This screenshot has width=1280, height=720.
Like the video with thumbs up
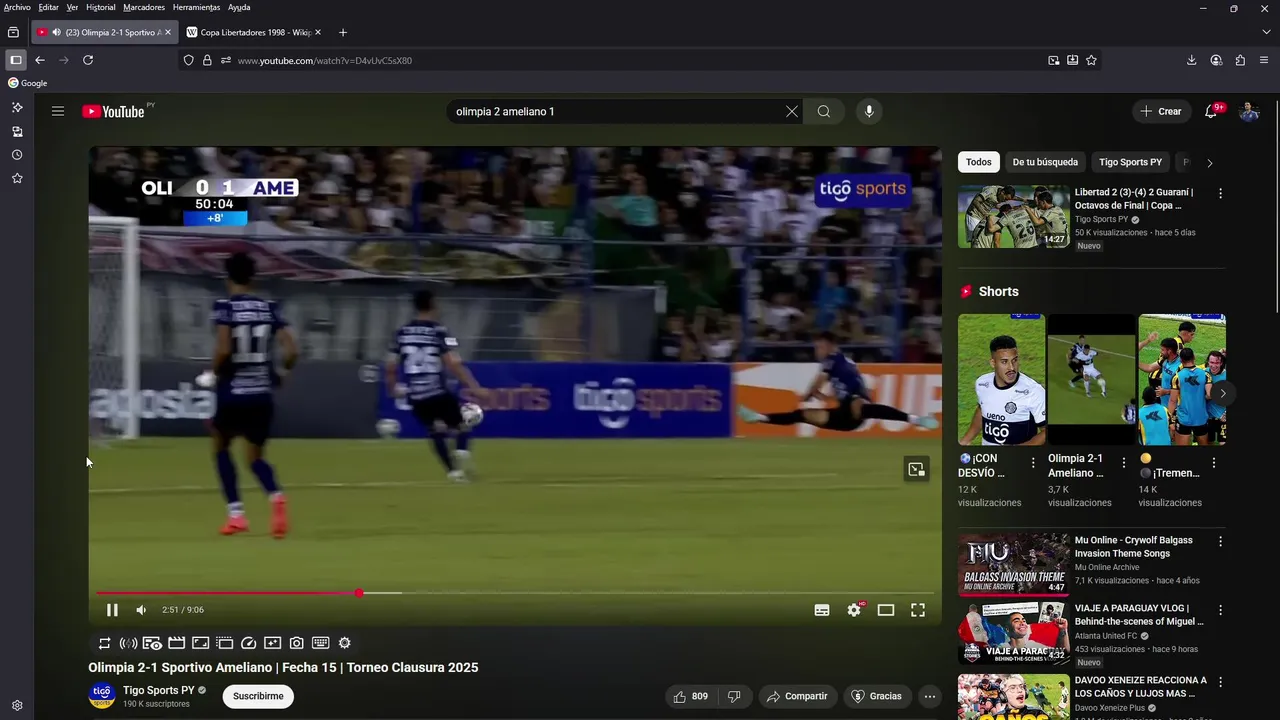690,696
